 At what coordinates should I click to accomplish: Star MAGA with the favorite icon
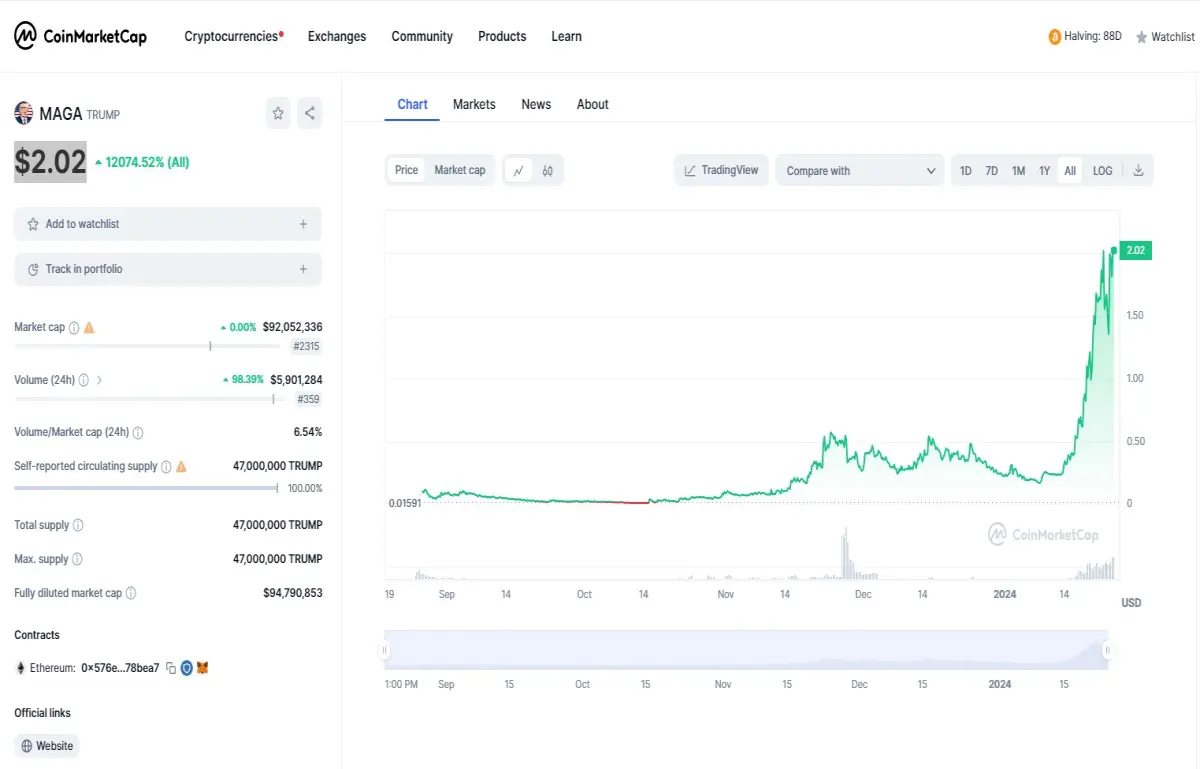(x=278, y=114)
